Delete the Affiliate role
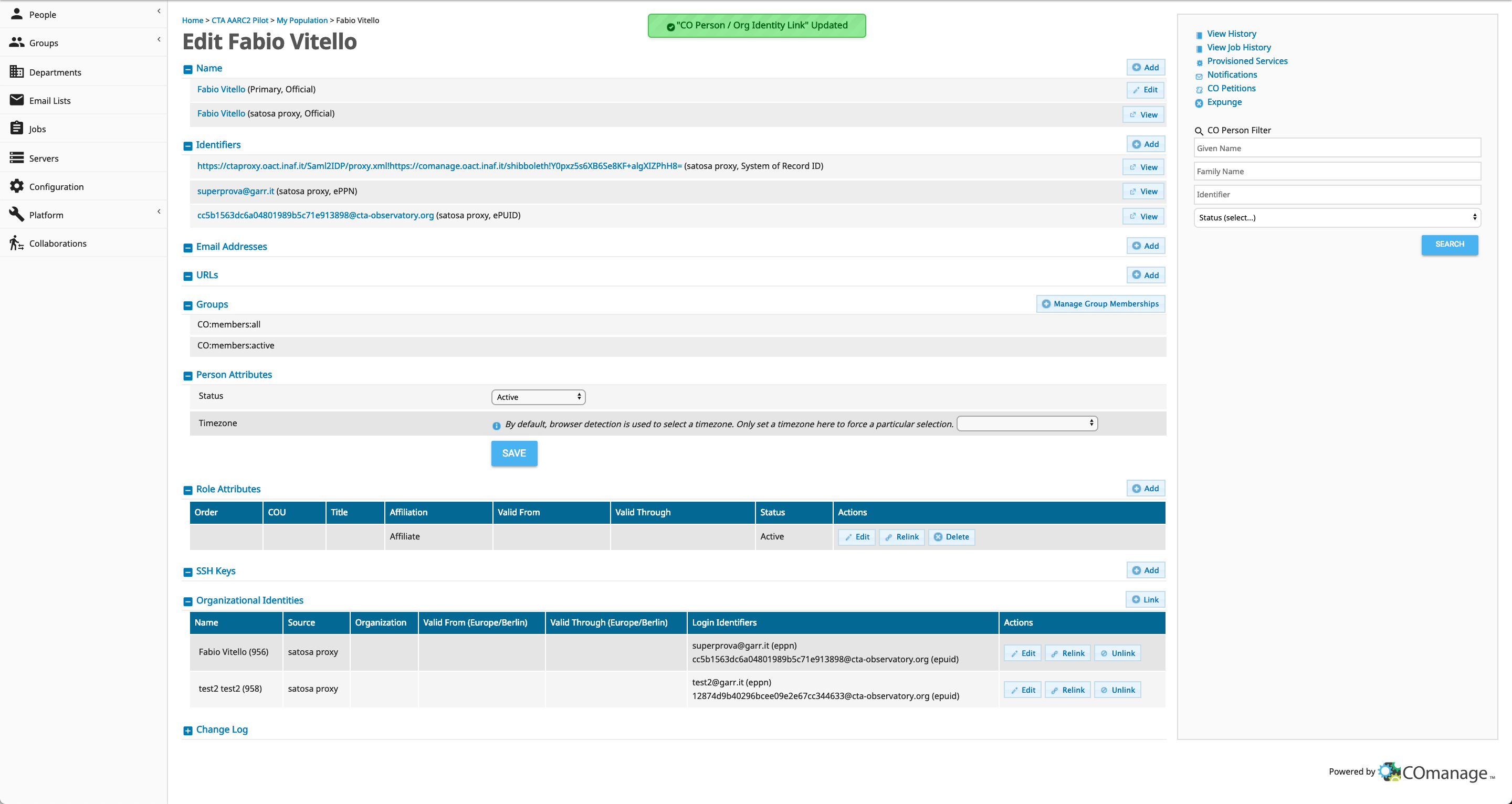Viewport: 1512px width, 804px height. pos(951,536)
